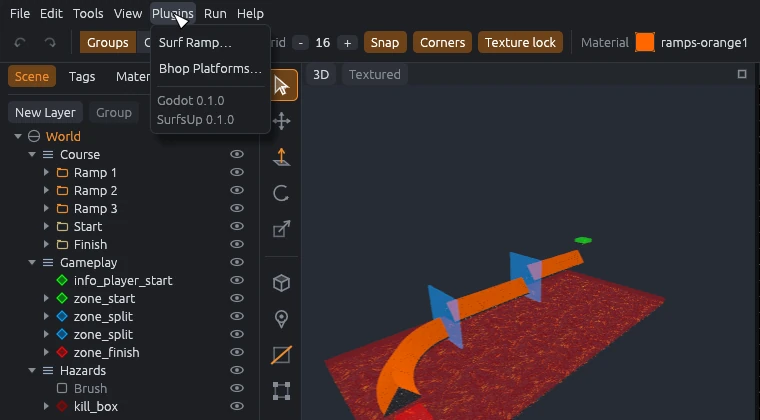Click the Ramp 2 folder icon
The image size is (760, 420).
[x=62, y=190]
